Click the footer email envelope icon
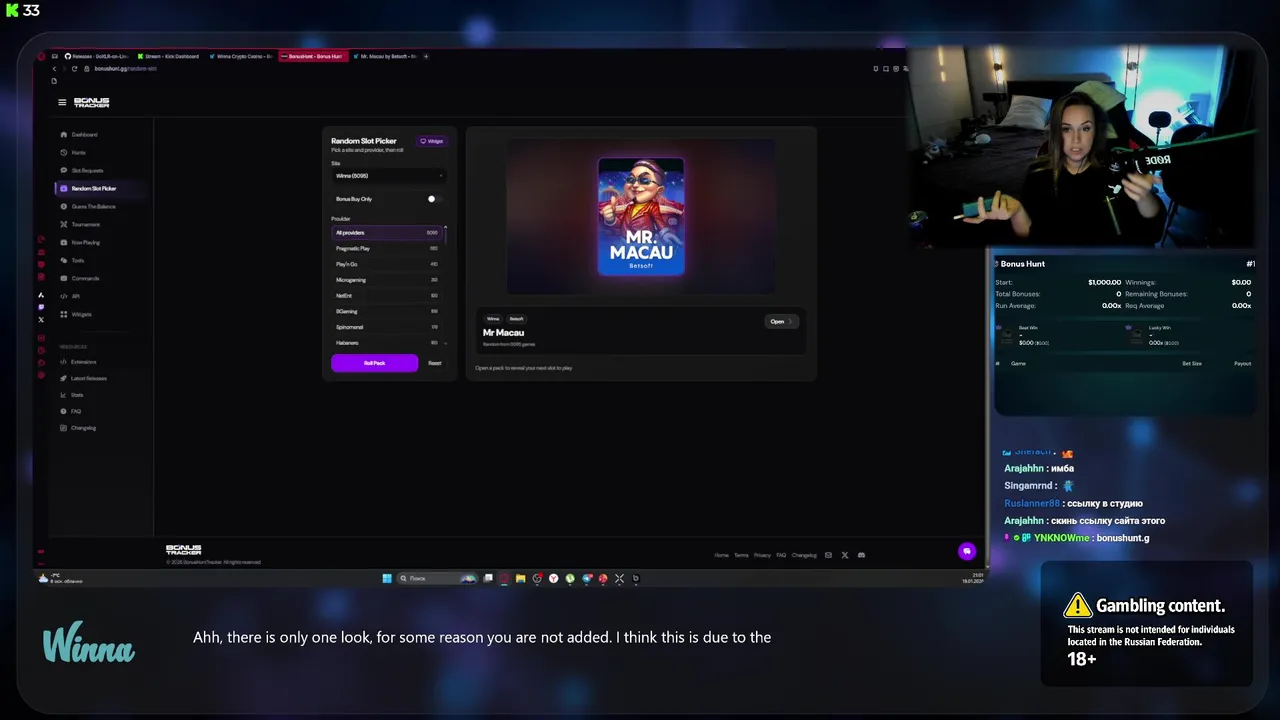The width and height of the screenshot is (1280, 720). pos(828,555)
